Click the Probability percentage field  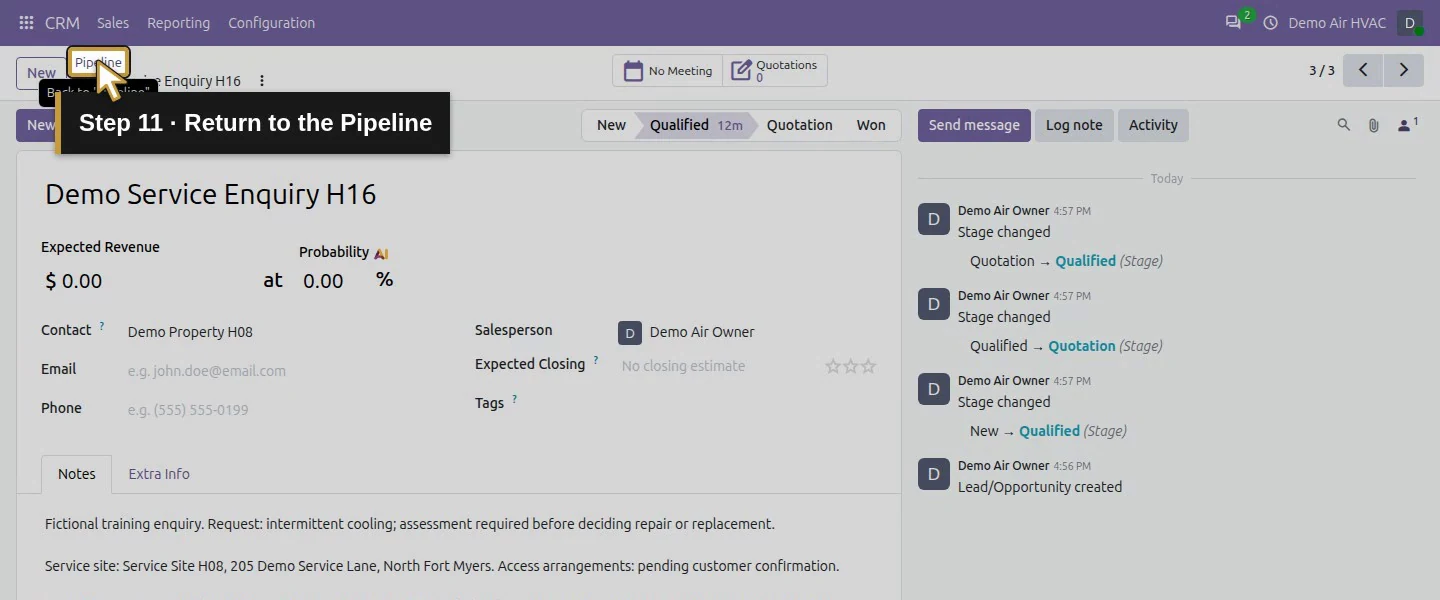pyautogui.click(x=334, y=281)
